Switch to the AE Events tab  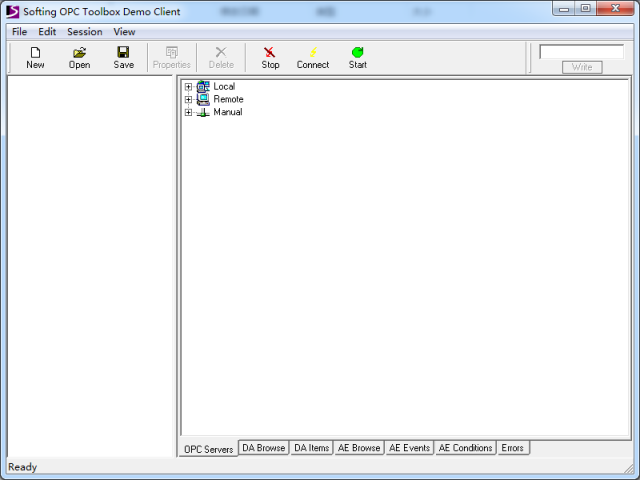pyautogui.click(x=409, y=448)
